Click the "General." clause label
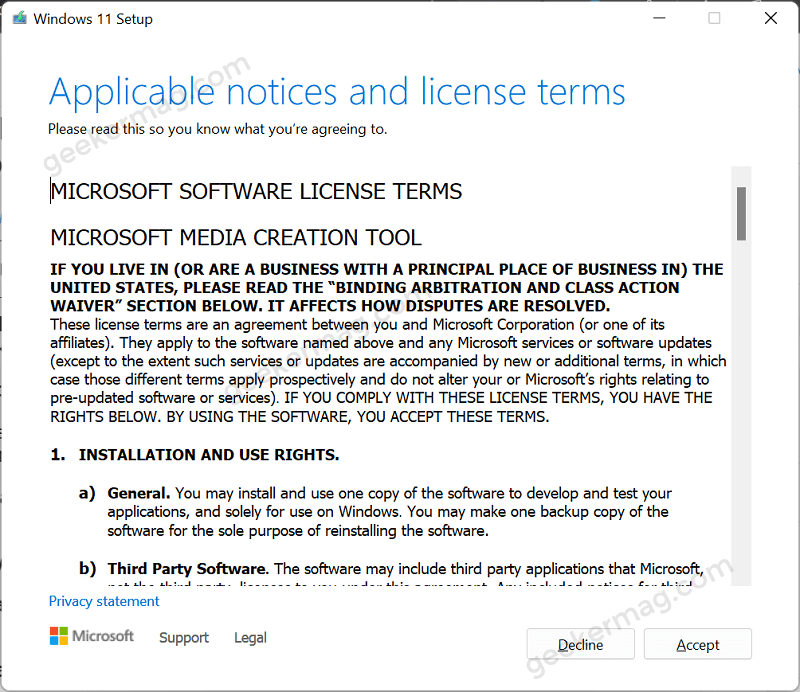 [138, 493]
